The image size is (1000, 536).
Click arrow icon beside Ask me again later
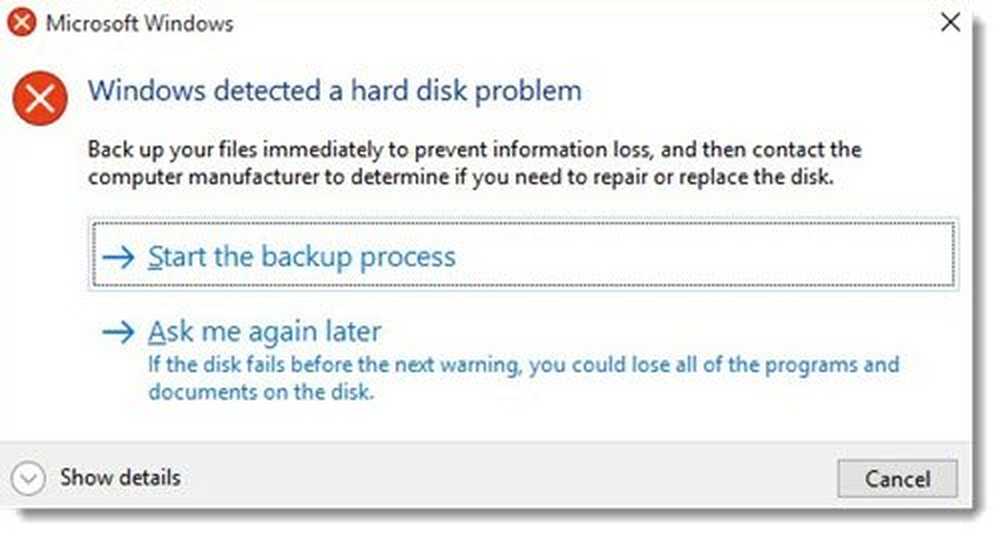[x=119, y=332]
